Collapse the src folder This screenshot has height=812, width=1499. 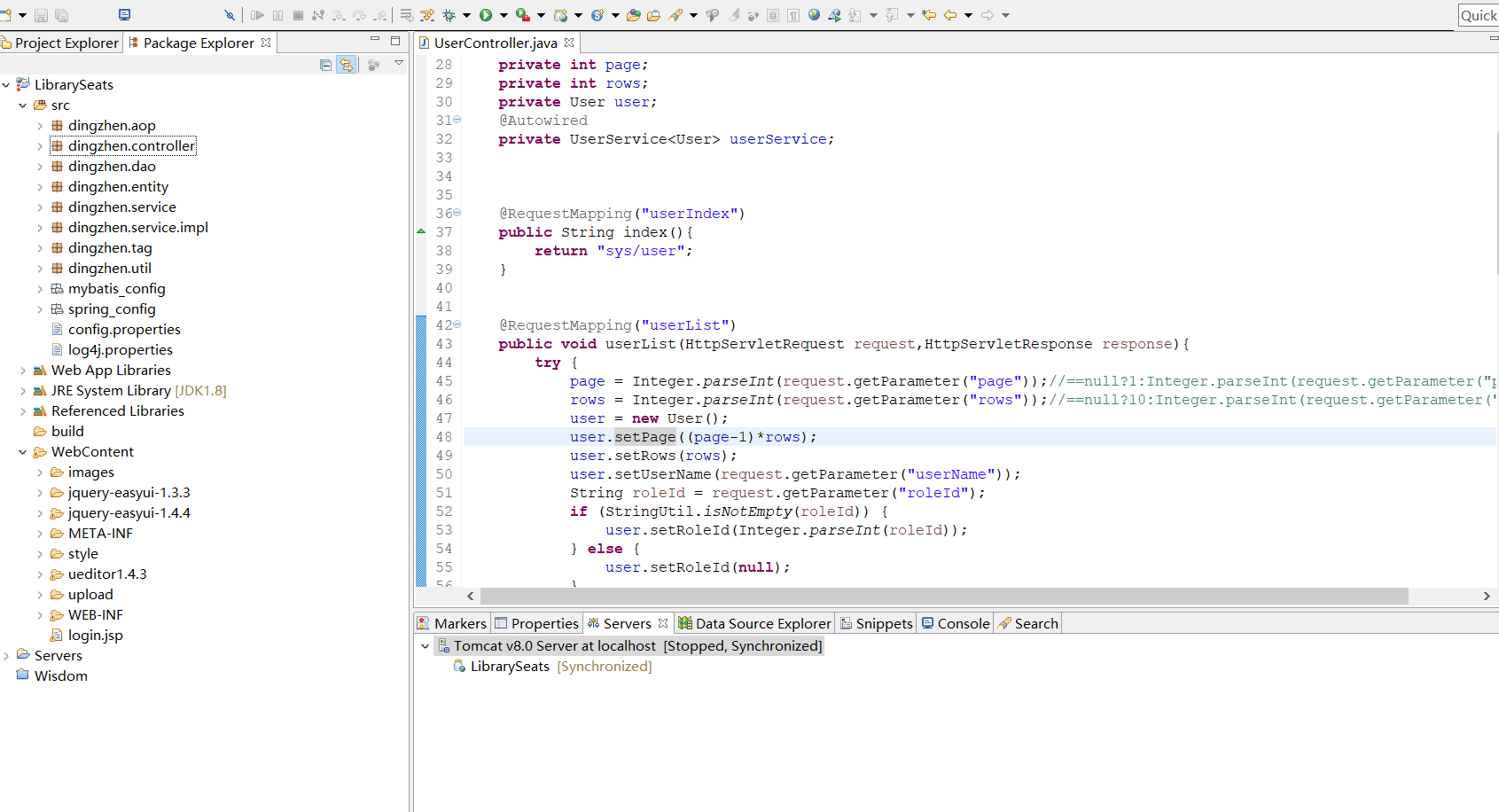[x=23, y=105]
